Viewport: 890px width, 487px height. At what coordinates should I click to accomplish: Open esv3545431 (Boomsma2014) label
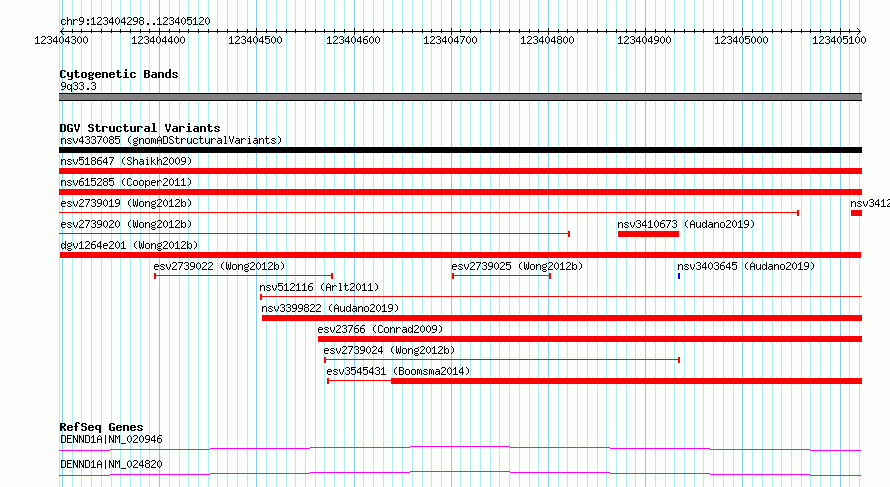(398, 371)
